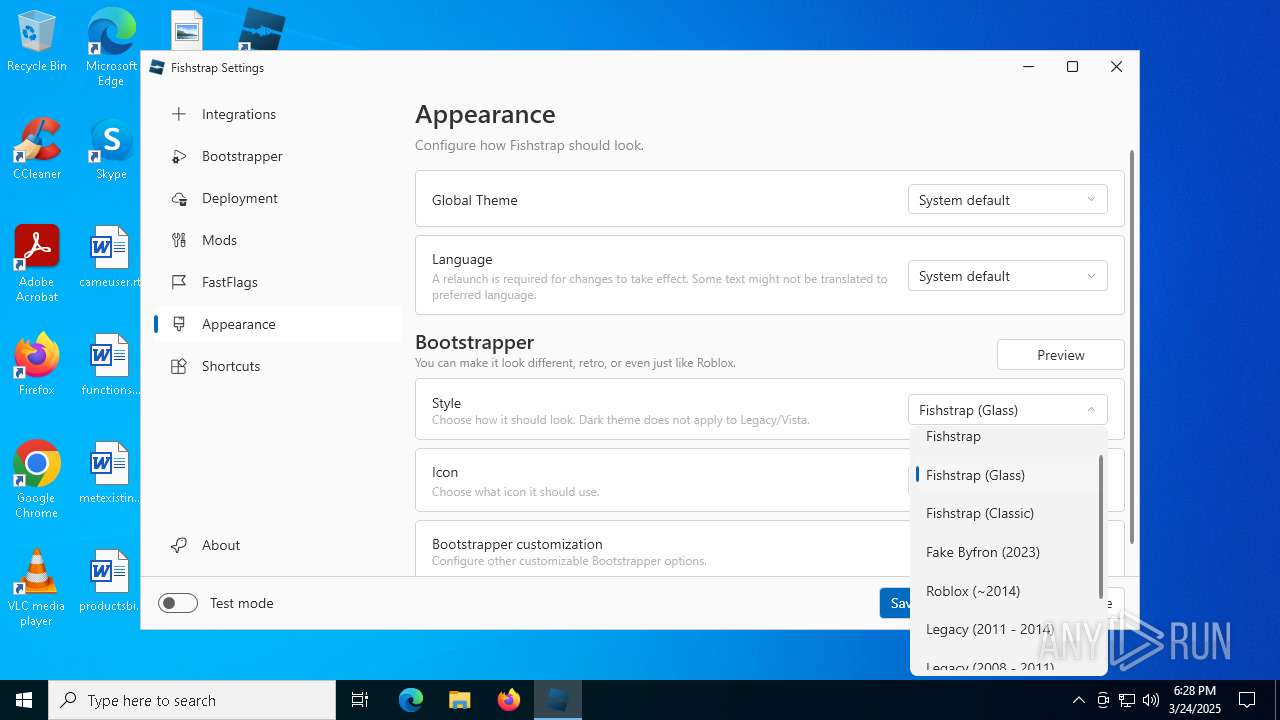Select the Skype desktop icon
The image size is (1280, 720).
[x=111, y=150]
